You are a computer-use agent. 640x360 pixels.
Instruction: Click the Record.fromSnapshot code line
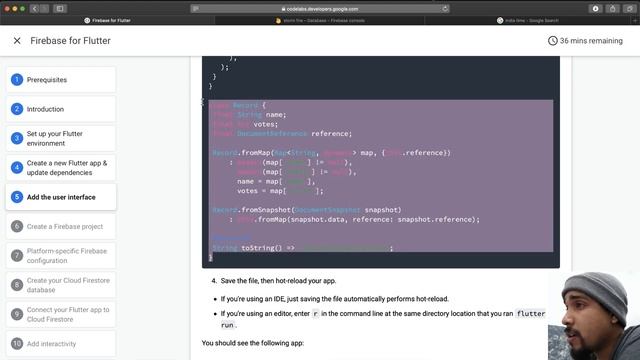(307, 210)
